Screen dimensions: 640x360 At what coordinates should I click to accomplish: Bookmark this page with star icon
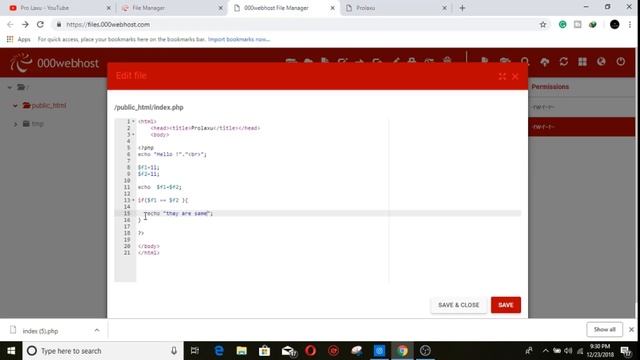[x=543, y=24]
